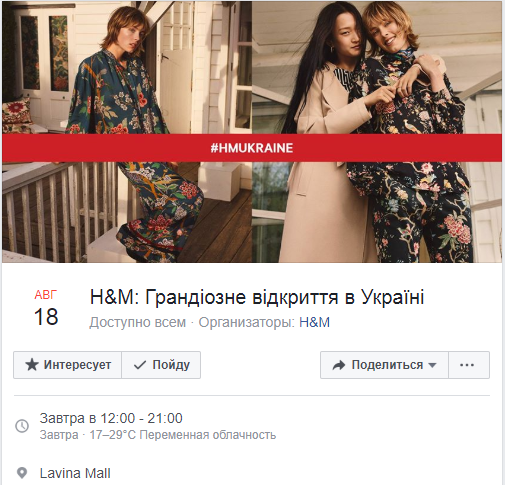Click the Завтра в 12:00 - 21:00 time
Viewport: 505px width, 485px height.
pos(111,418)
